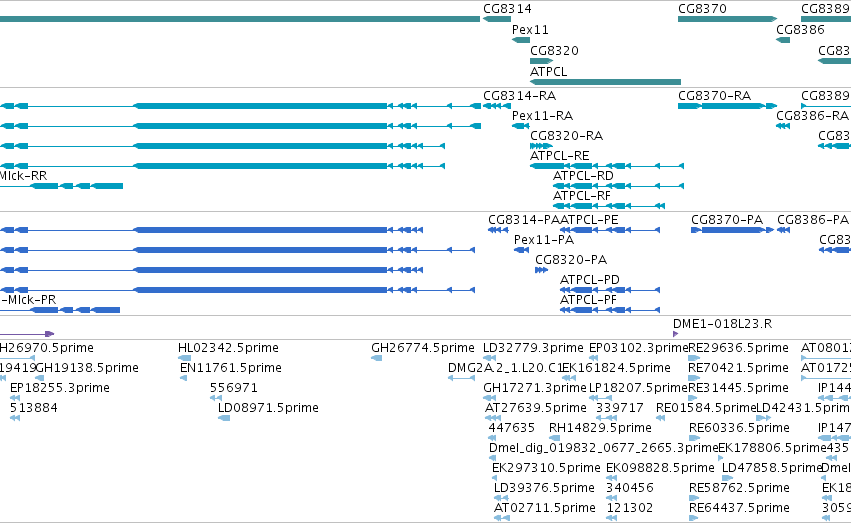Click transcript ATPCL-RF
This screenshot has height=523, width=851.
tap(581, 196)
